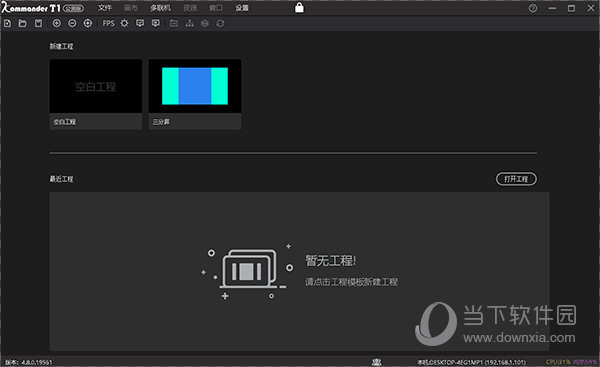
Task: Click the CPU usage status indicator
Action: [558, 362]
